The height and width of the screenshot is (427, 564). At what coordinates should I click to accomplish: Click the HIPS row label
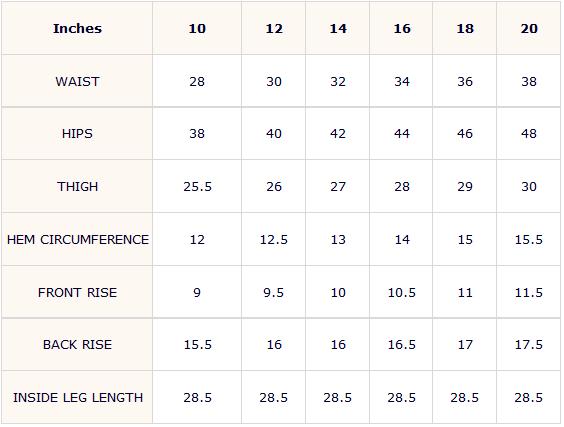click(77, 134)
